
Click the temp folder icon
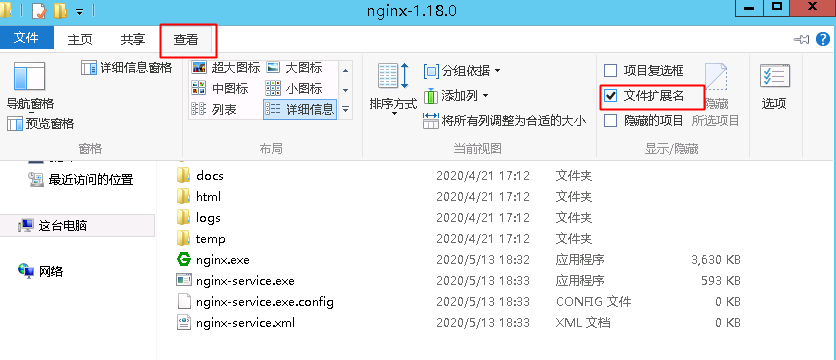pos(183,238)
